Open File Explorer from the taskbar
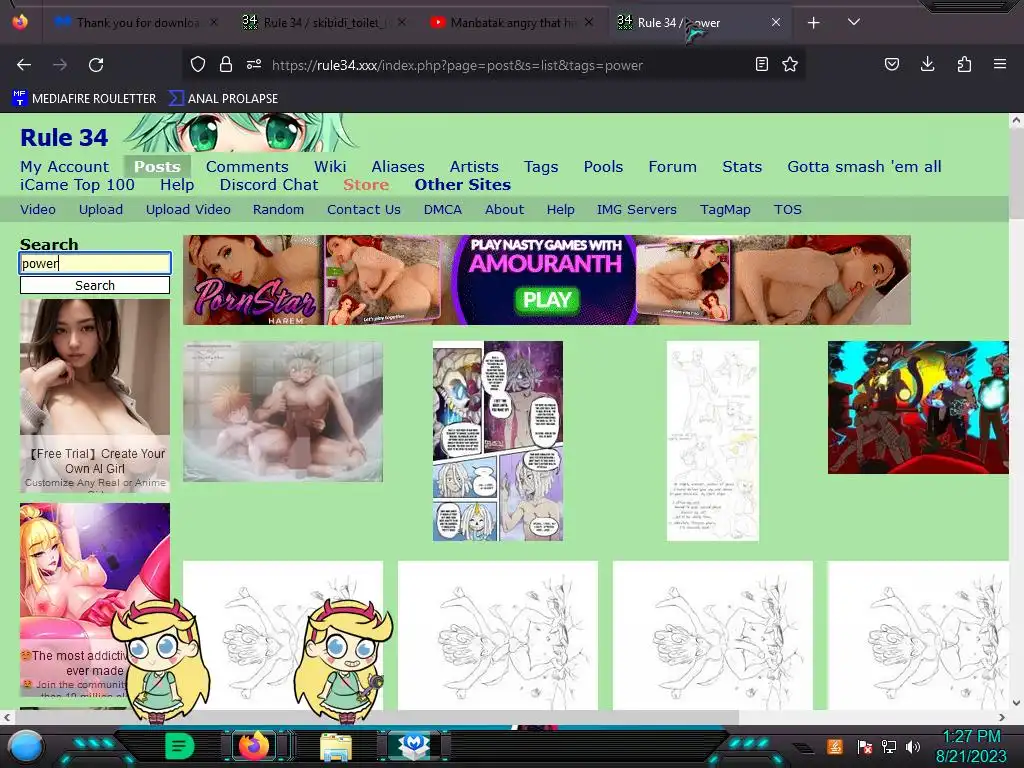This screenshot has height=768, width=1024. [336, 747]
